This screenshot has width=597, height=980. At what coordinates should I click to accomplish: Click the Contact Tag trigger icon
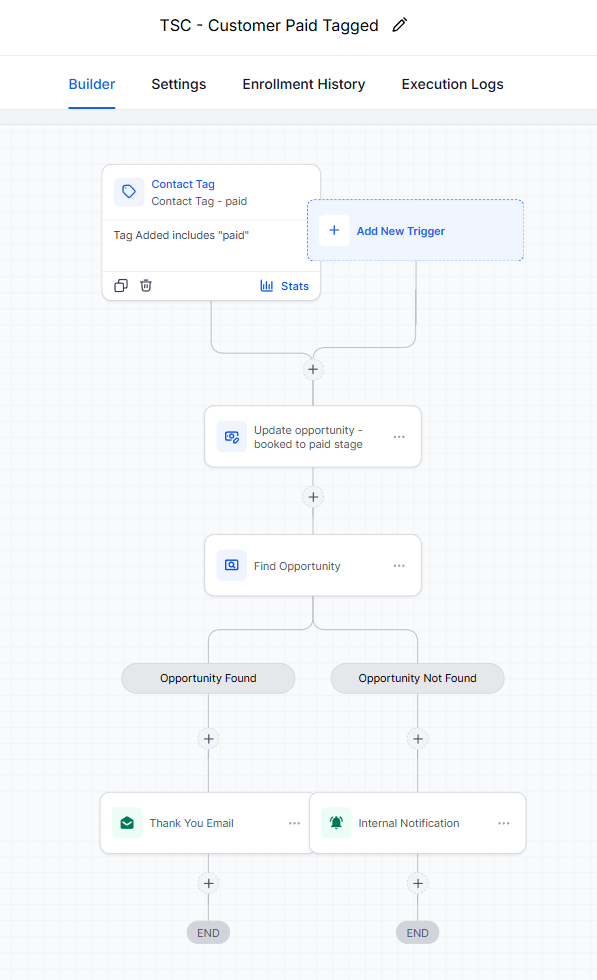(129, 191)
